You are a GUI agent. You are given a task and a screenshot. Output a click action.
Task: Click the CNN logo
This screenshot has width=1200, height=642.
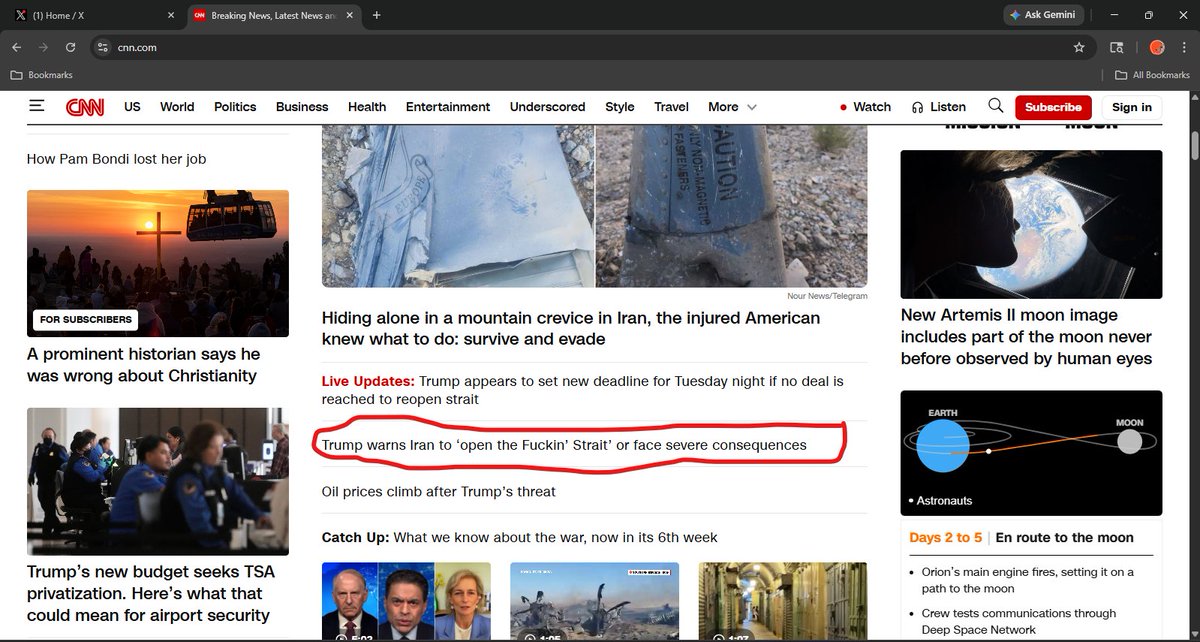click(86, 107)
